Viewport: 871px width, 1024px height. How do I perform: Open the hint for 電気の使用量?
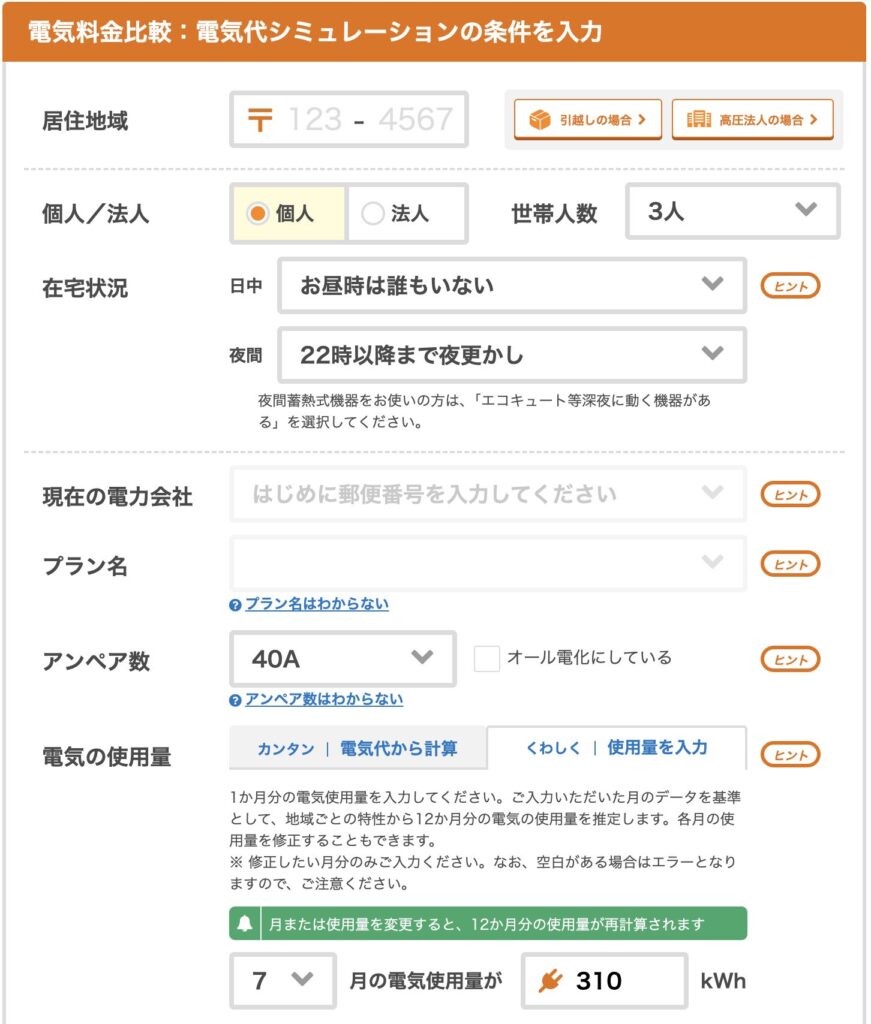click(790, 755)
